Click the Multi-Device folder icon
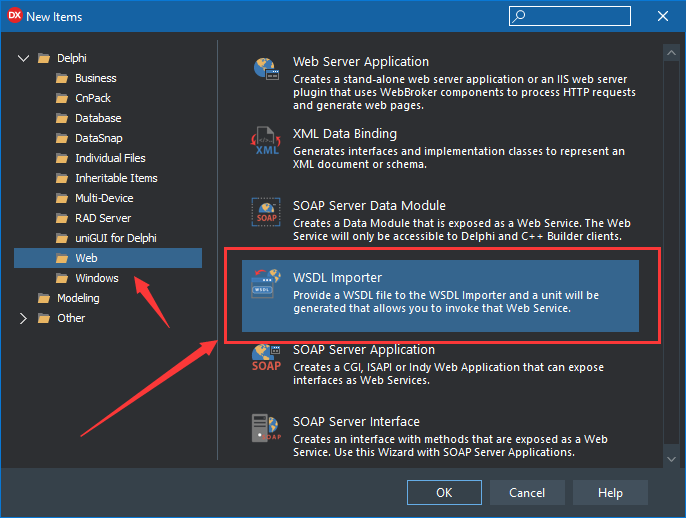The height and width of the screenshot is (518, 686). point(62,198)
